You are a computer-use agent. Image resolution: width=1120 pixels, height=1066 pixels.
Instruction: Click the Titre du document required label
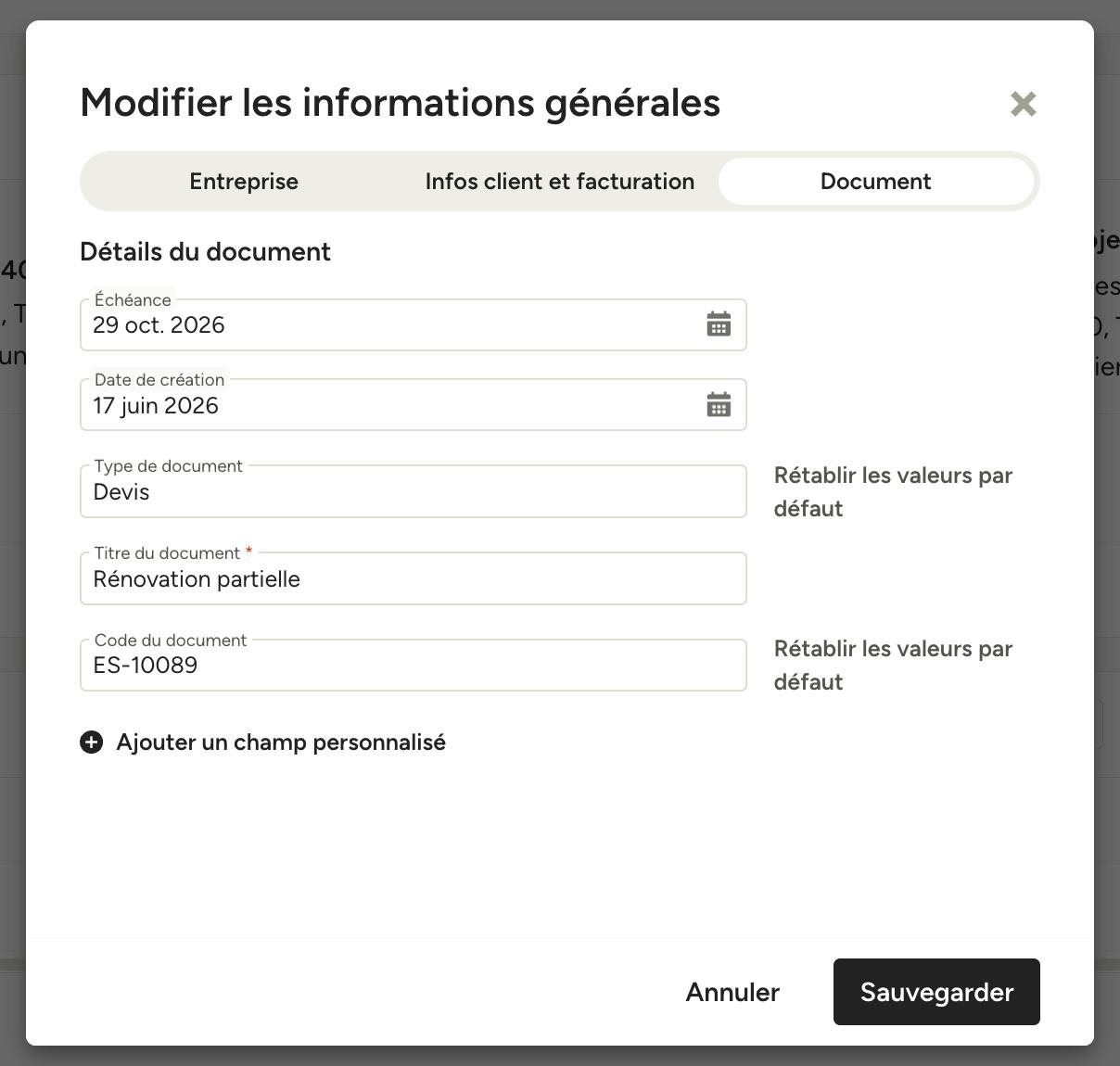[173, 552]
